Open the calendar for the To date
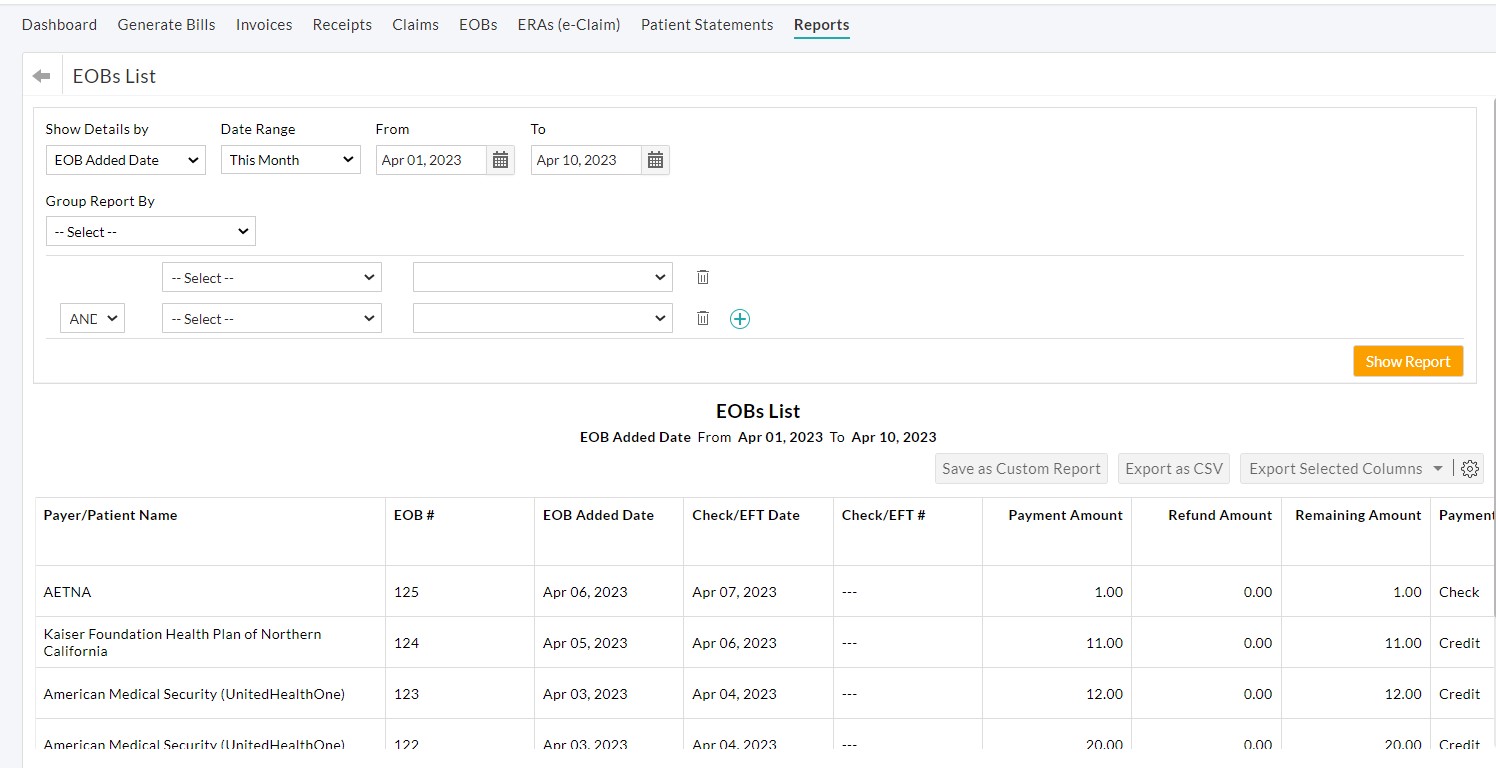Screen dimensions: 1496x768 tap(655, 159)
